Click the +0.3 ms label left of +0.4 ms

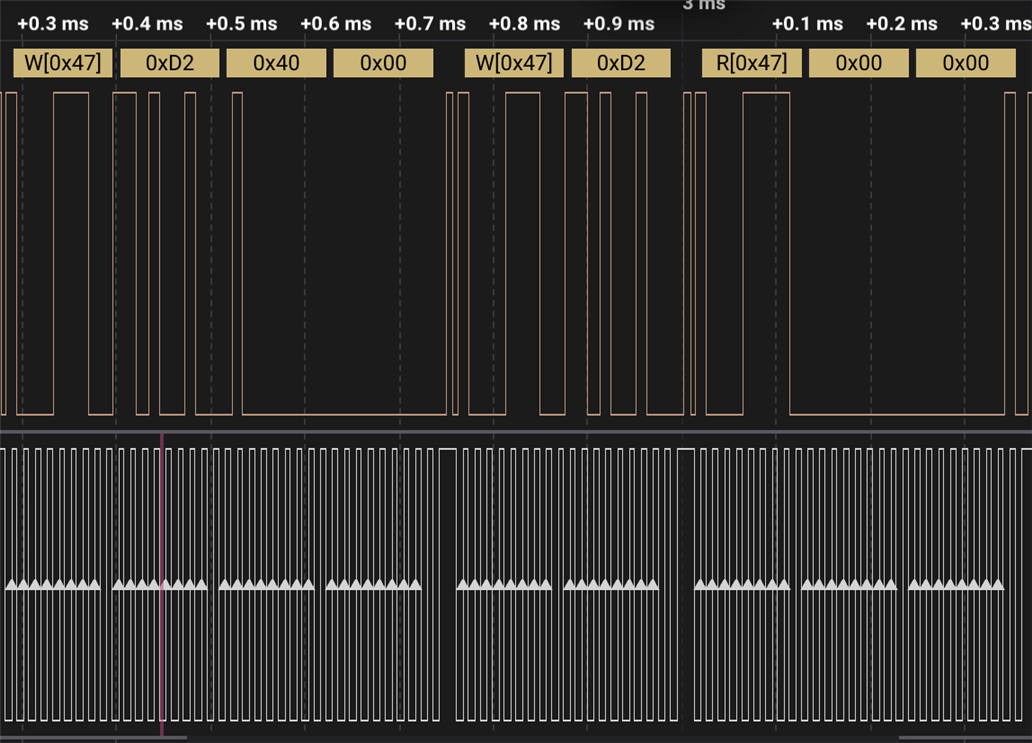(x=53, y=24)
